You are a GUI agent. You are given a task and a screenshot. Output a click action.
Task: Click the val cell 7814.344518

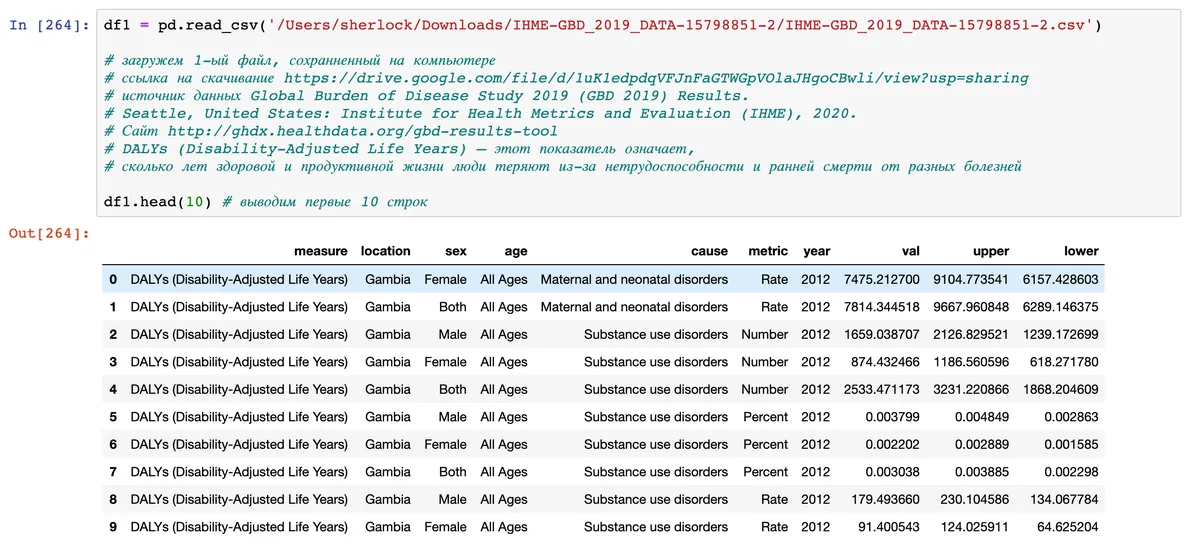pos(879,307)
